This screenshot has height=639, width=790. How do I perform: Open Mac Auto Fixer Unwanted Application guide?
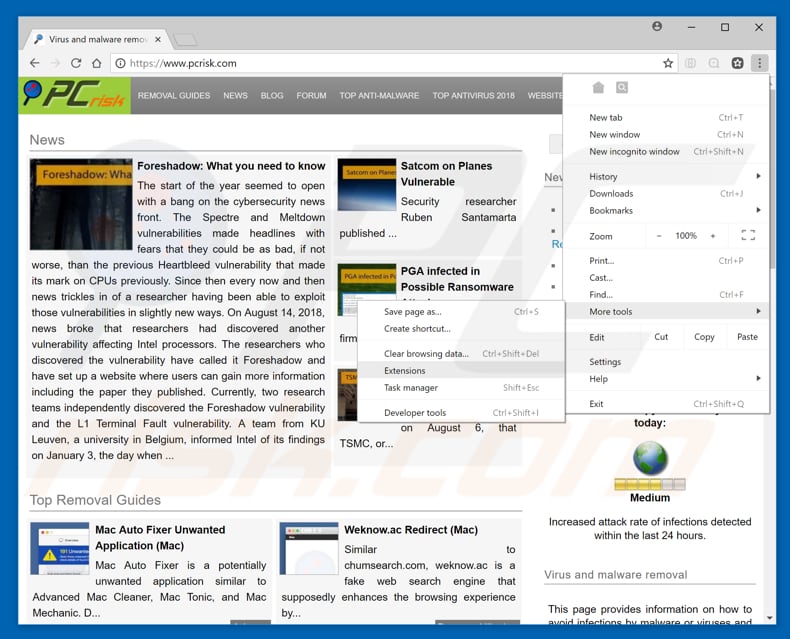click(160, 538)
